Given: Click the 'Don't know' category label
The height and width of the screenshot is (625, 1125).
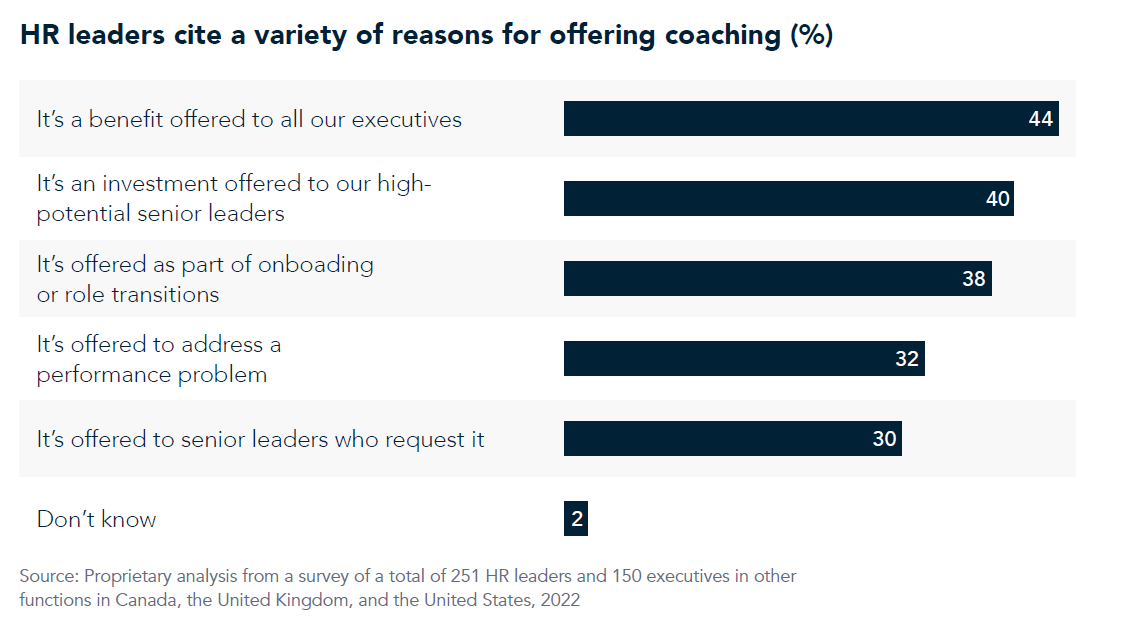Looking at the screenshot, I should tap(96, 519).
